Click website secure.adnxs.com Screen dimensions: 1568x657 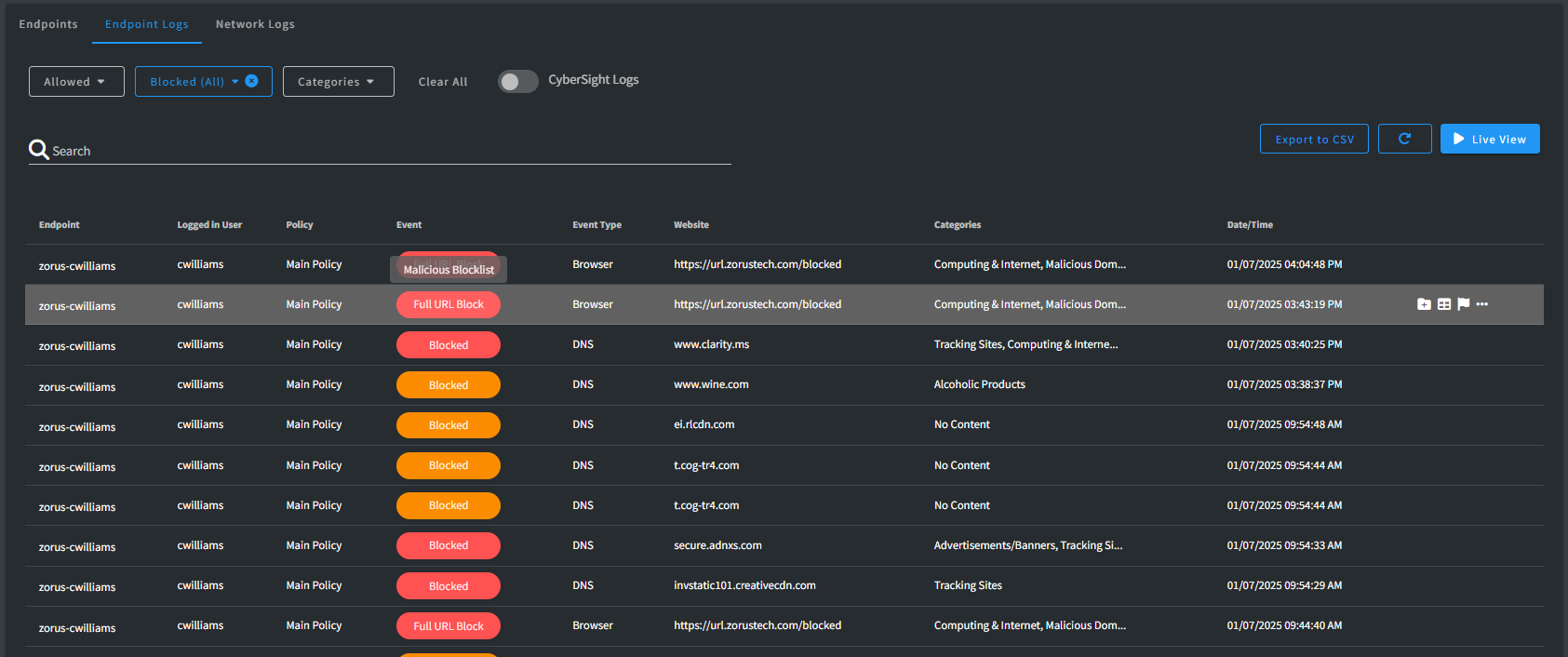pyautogui.click(x=717, y=545)
